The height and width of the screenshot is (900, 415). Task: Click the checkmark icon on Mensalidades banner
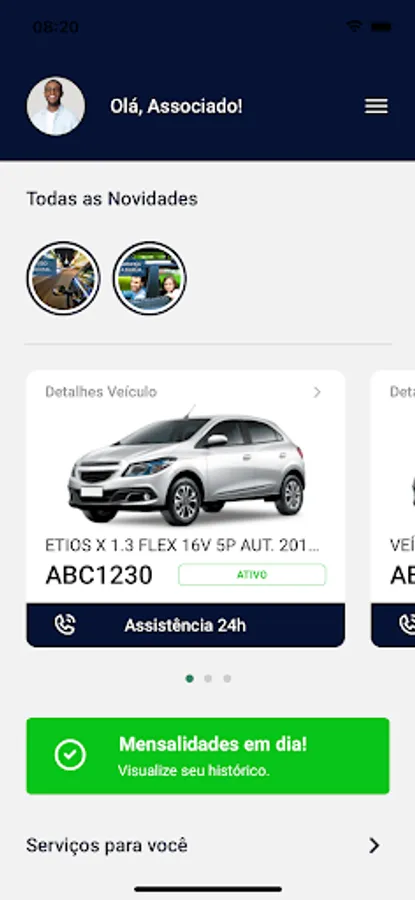coord(70,755)
